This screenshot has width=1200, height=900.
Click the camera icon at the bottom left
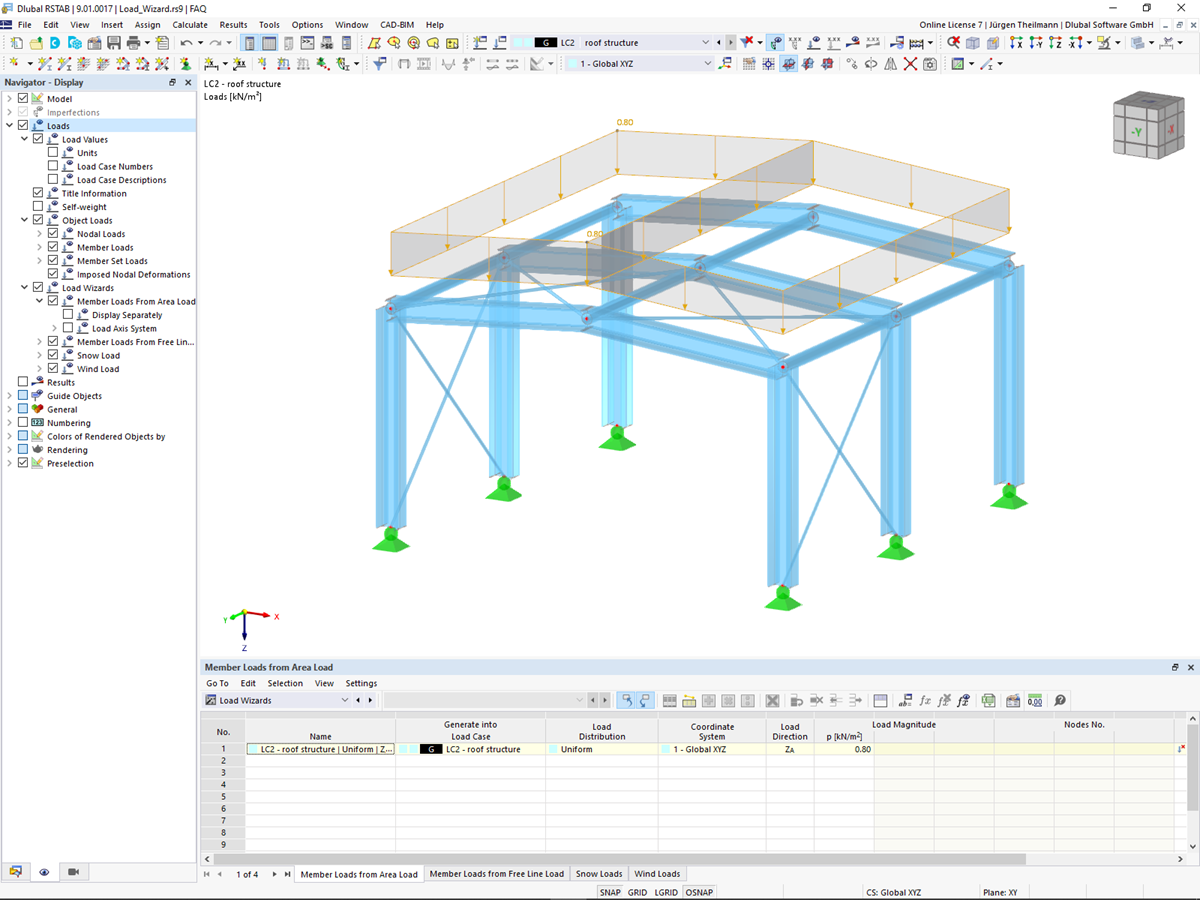[x=72, y=872]
